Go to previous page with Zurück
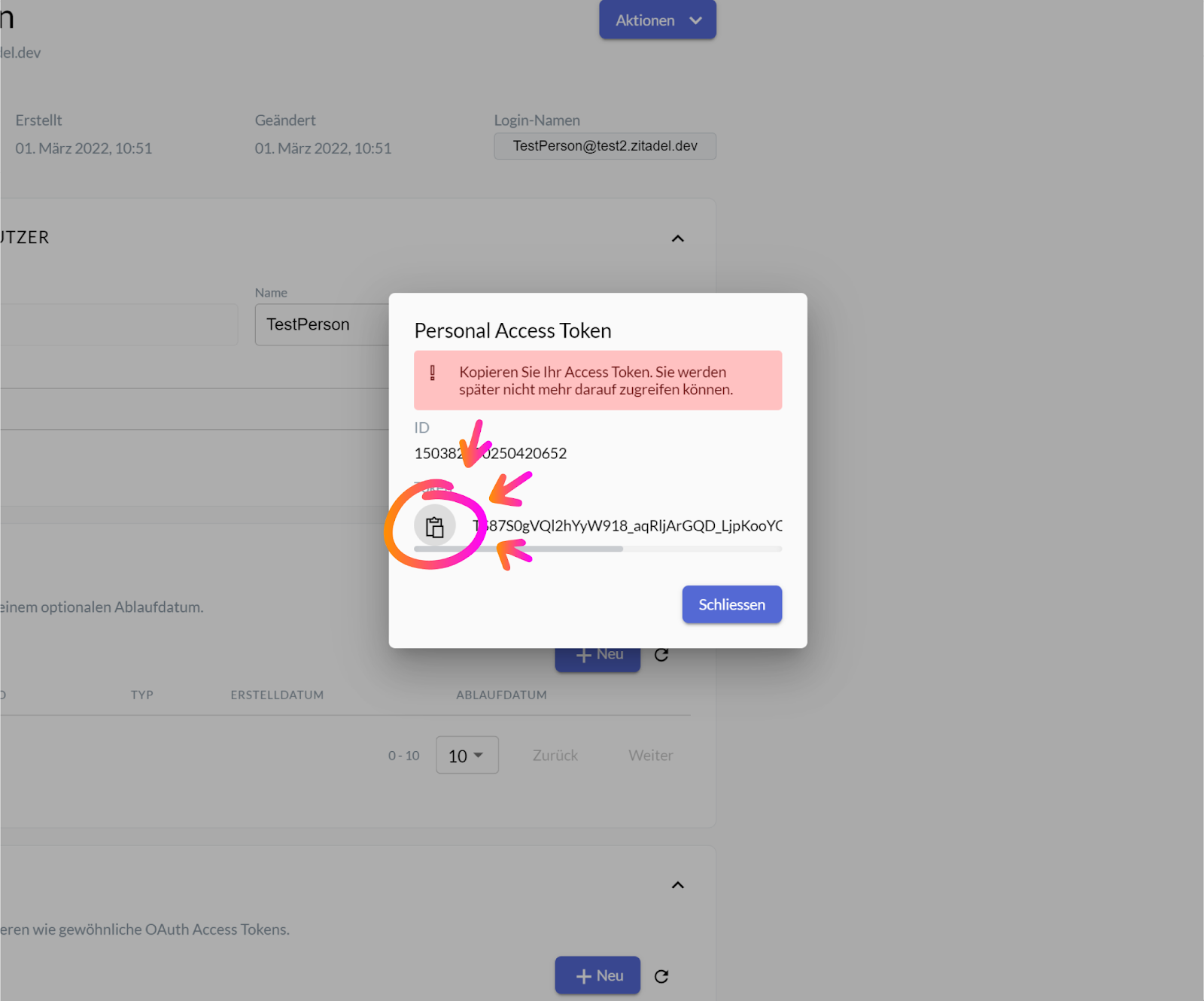1204x1001 pixels. coord(555,756)
